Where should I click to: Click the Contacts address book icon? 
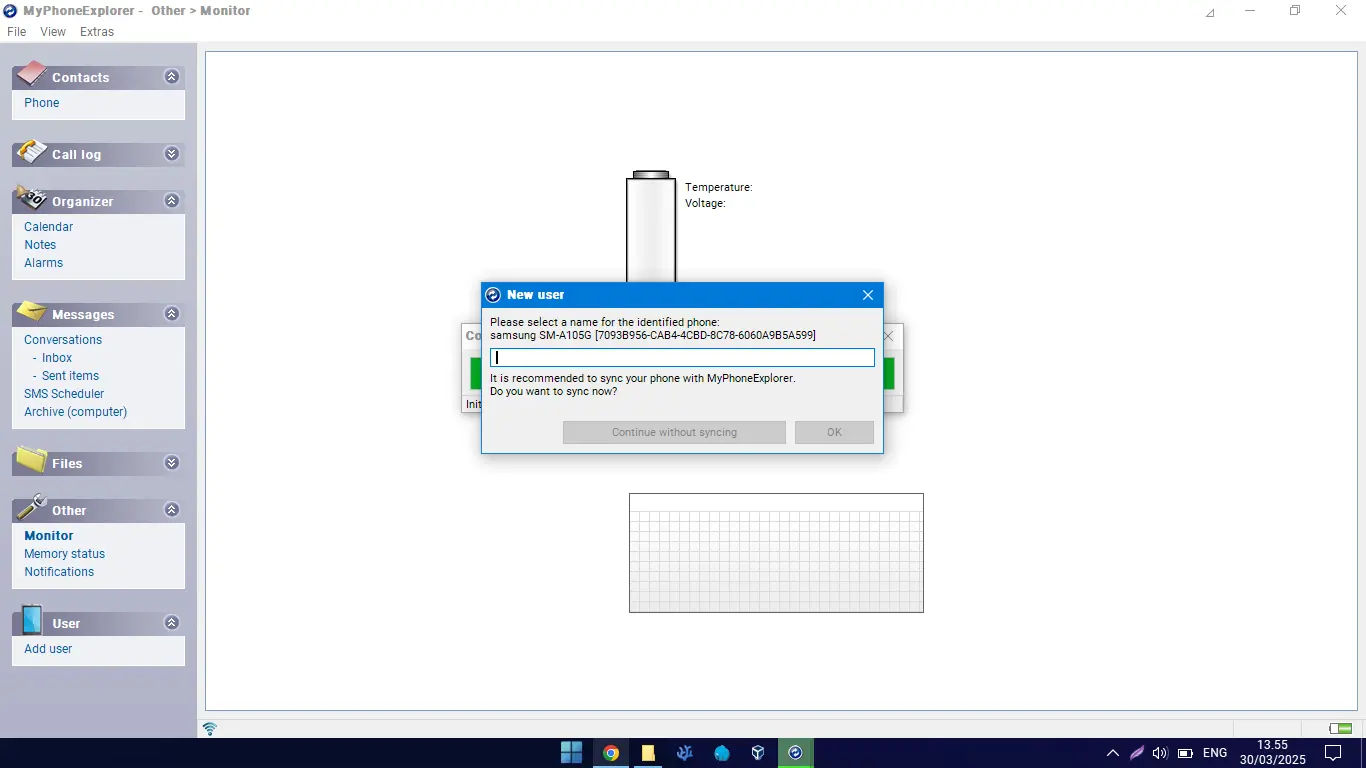[x=31, y=73]
